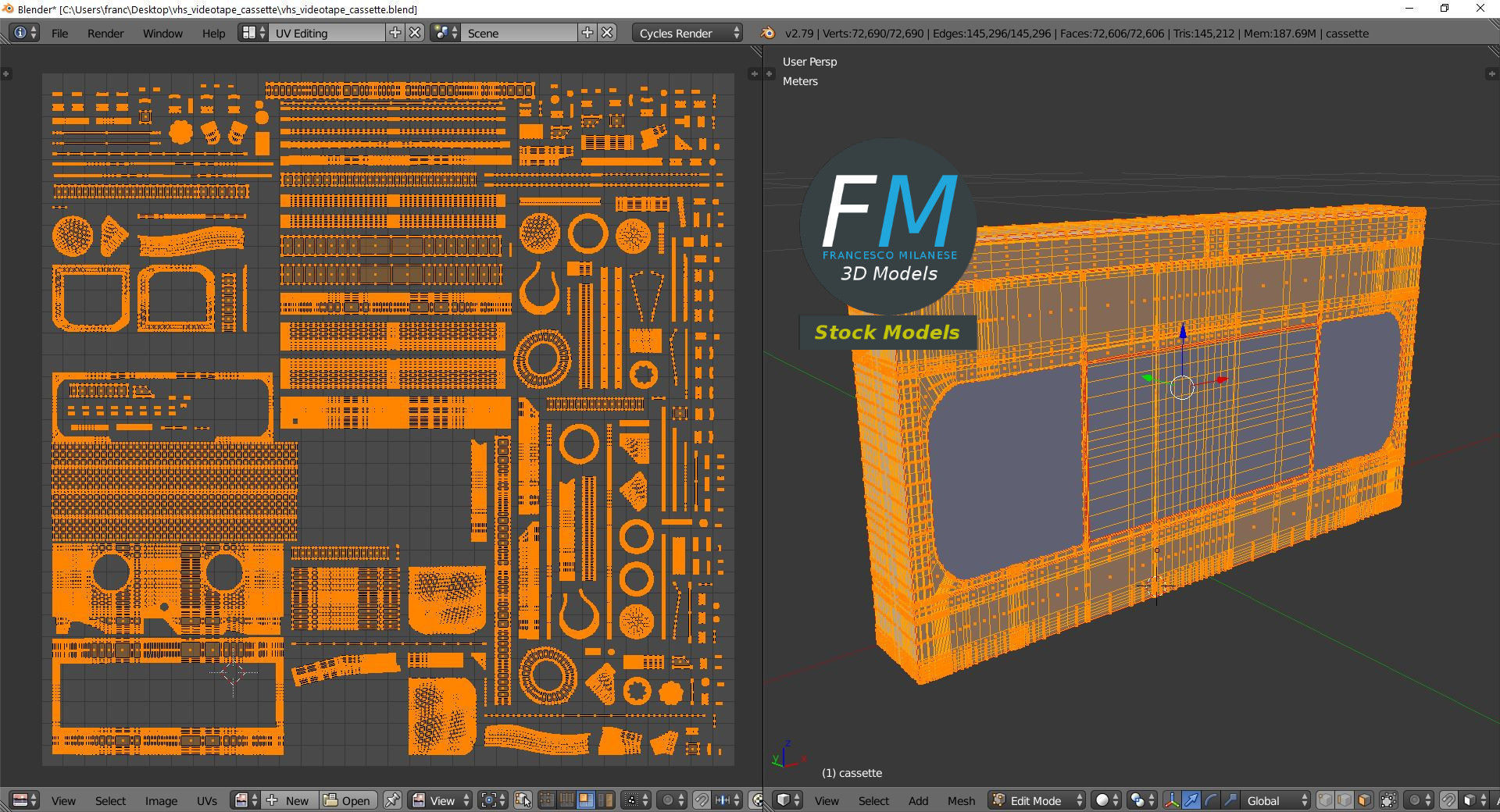
Task: Open the UVs menu
Action: [207, 801]
